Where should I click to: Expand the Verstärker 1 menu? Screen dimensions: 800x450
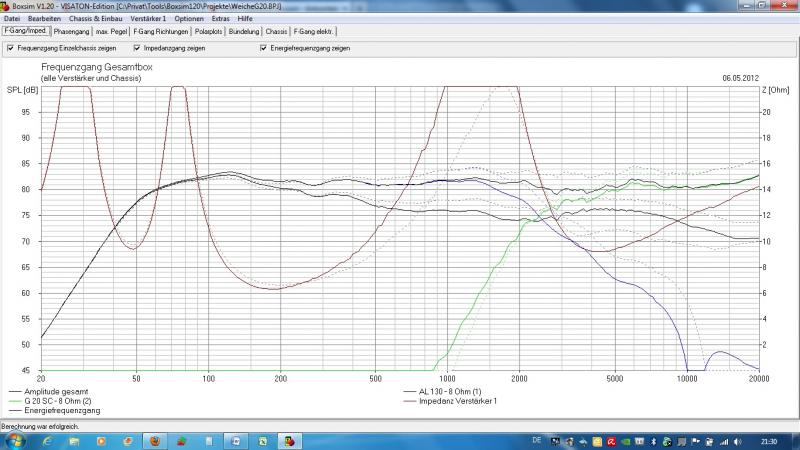(x=149, y=19)
